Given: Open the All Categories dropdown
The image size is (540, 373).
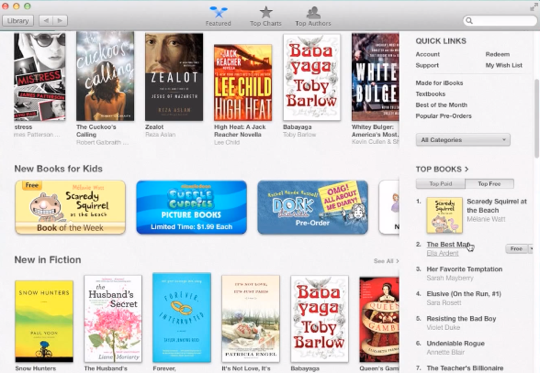Looking at the screenshot, I should [x=463, y=140].
